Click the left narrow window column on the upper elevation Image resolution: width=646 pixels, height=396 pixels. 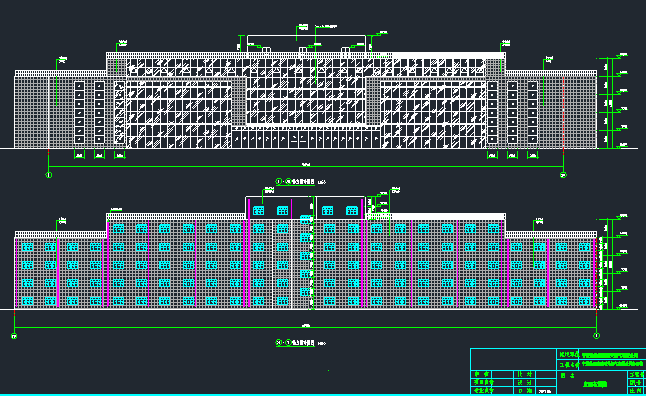pyautogui.click(x=79, y=112)
